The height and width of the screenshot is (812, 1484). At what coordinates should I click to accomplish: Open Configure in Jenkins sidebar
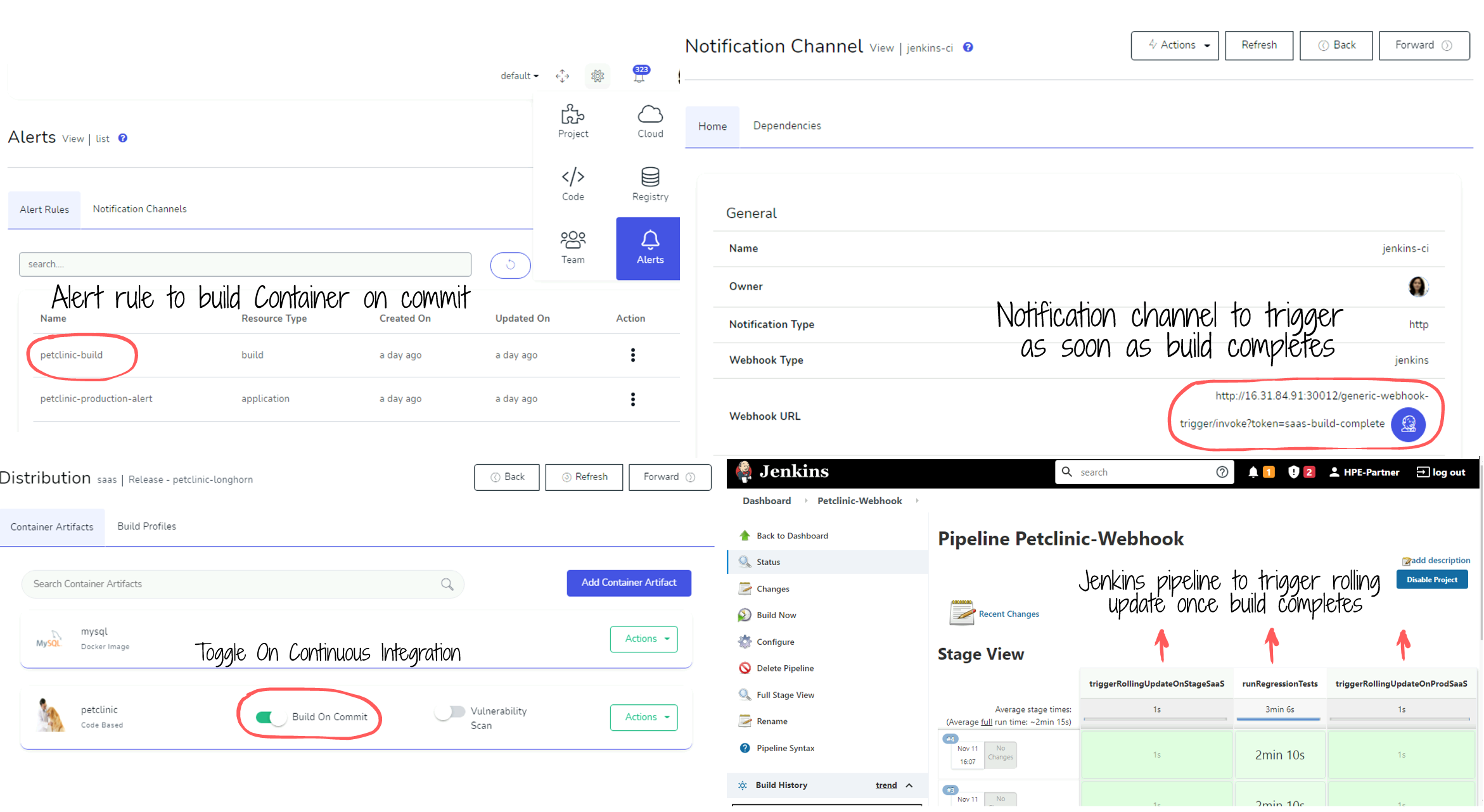[774, 642]
